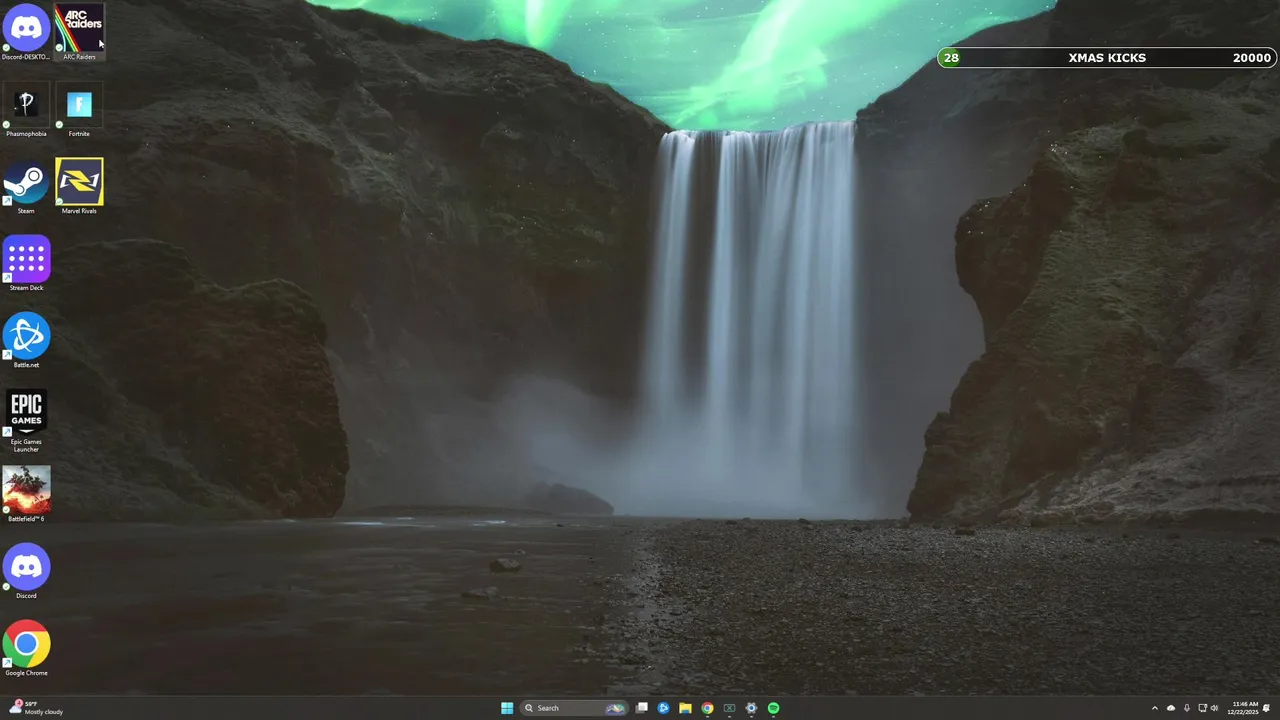
Task: Open the clock showing 11:46 AM
Action: [1245, 708]
